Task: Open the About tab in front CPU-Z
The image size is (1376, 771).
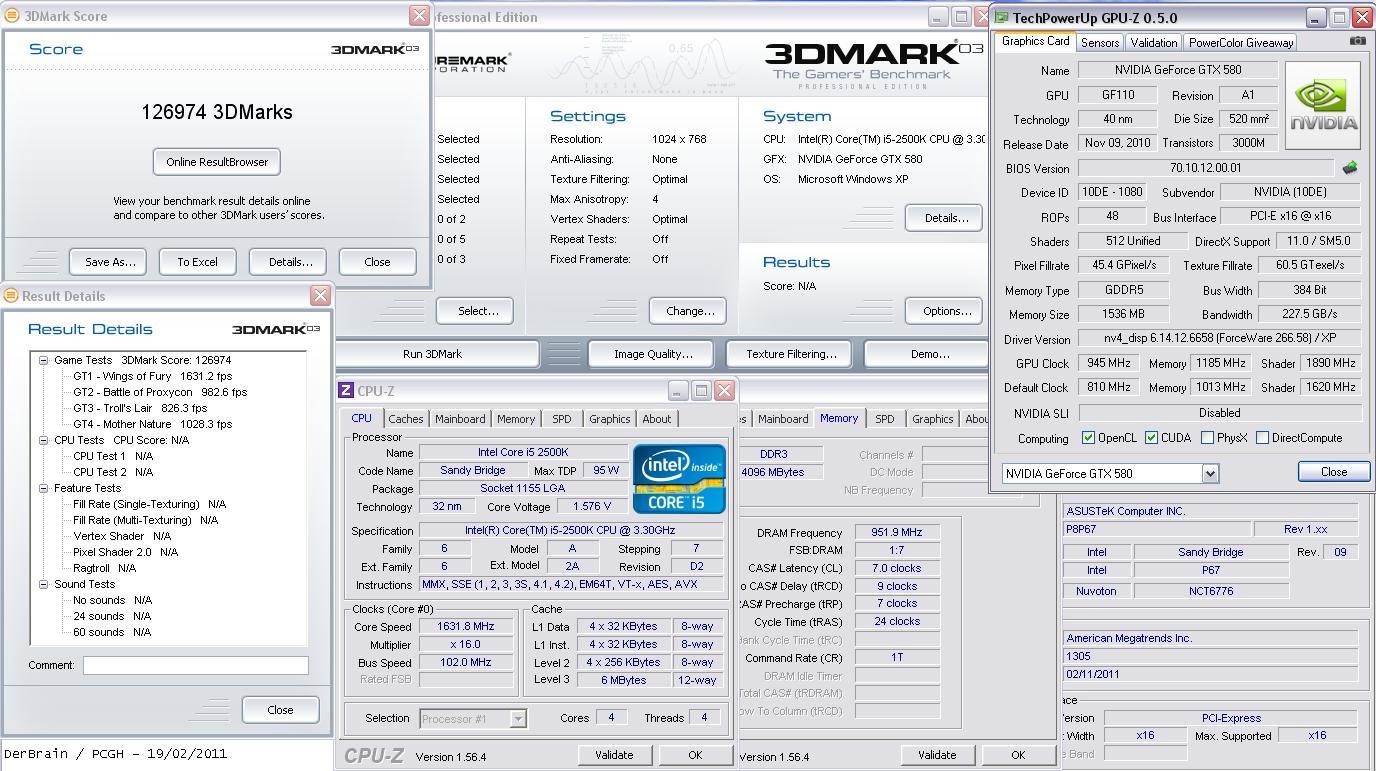Action: pos(656,419)
